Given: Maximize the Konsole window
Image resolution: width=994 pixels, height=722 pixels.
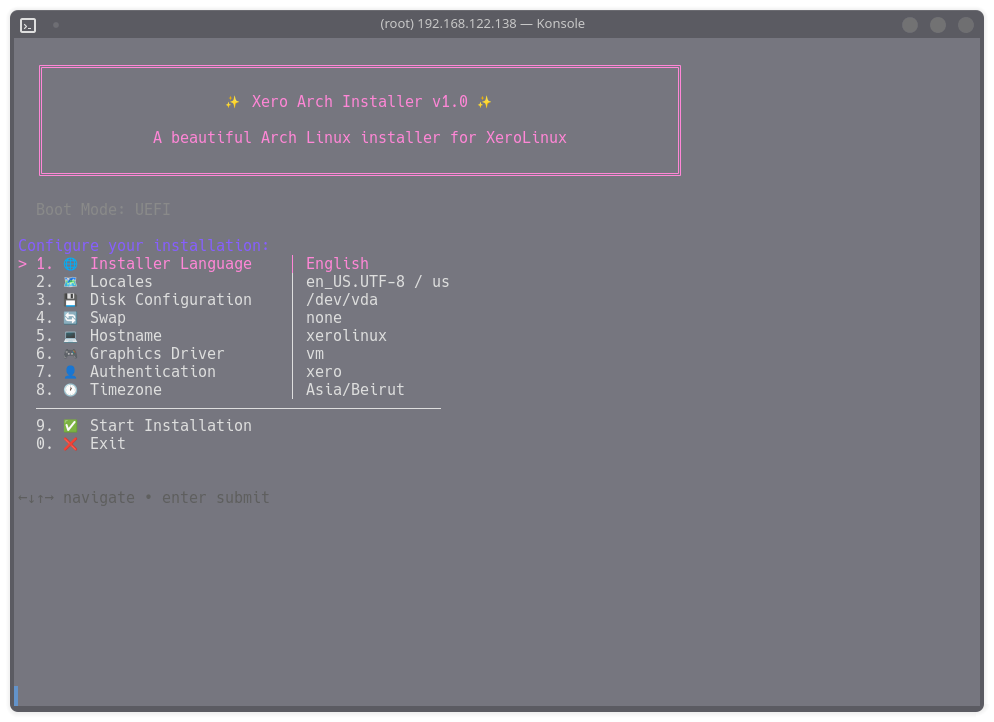Looking at the screenshot, I should 938,25.
